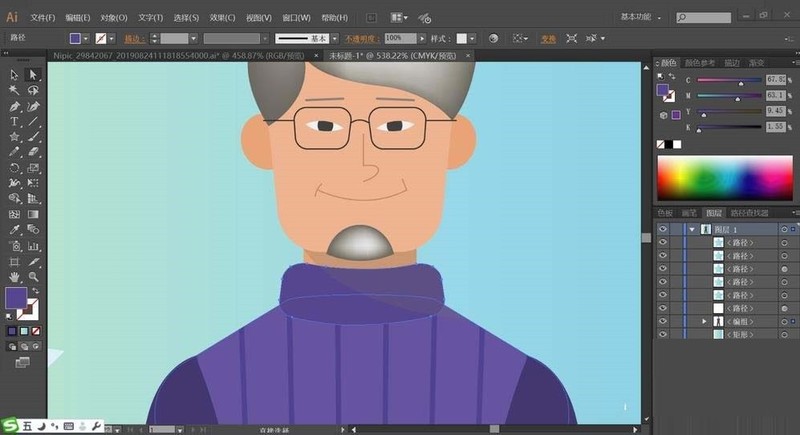Expand the 编组 group triangle
The width and height of the screenshot is (800, 435).
(704, 321)
